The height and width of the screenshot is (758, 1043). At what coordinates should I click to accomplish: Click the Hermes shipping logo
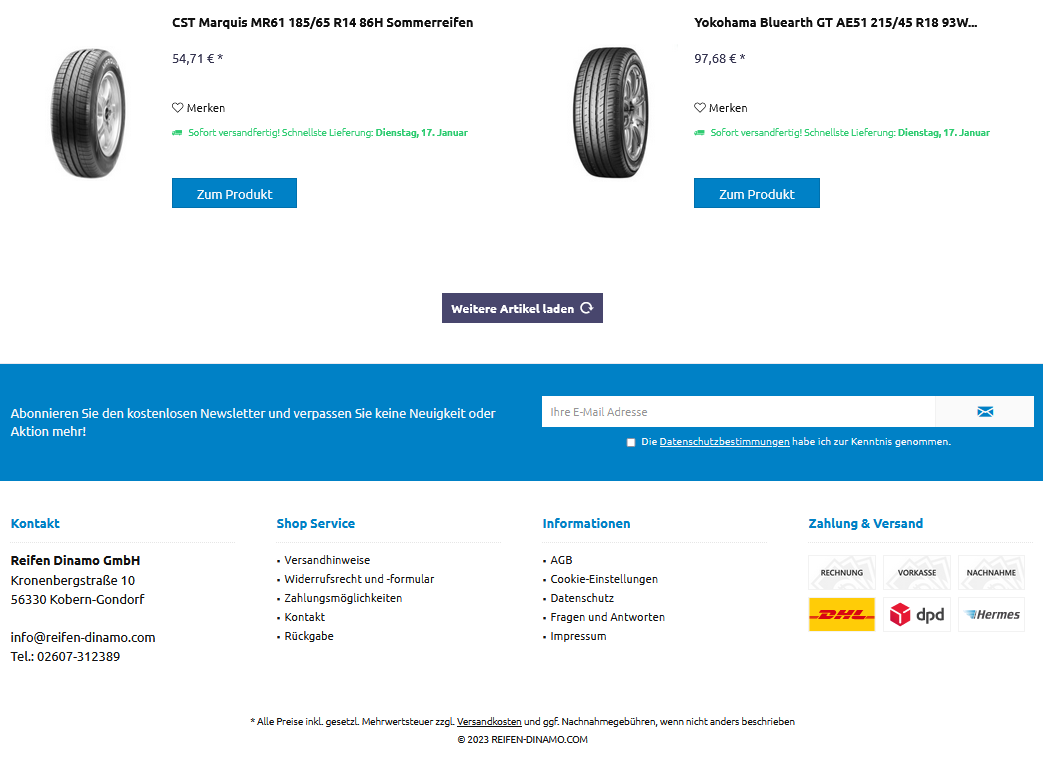click(x=991, y=614)
